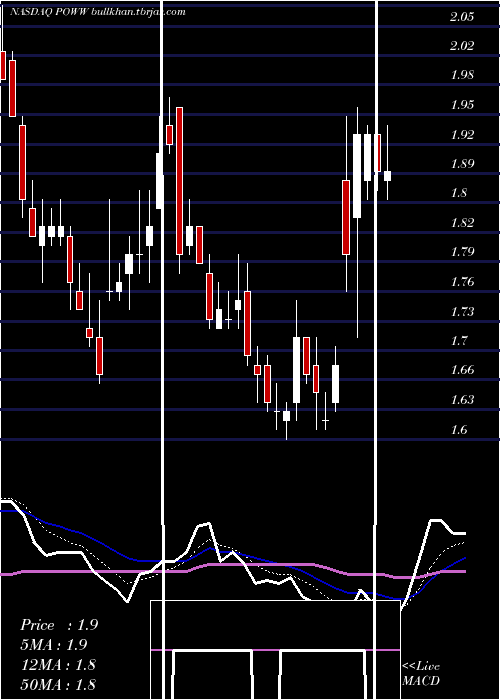
Task: Click the 1.73 price axis label
Action: click(462, 311)
